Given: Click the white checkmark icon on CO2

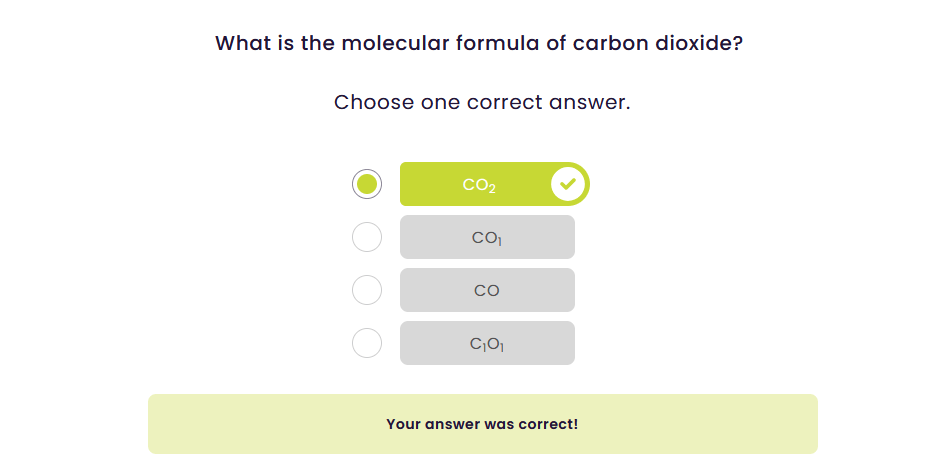Looking at the screenshot, I should pos(568,184).
